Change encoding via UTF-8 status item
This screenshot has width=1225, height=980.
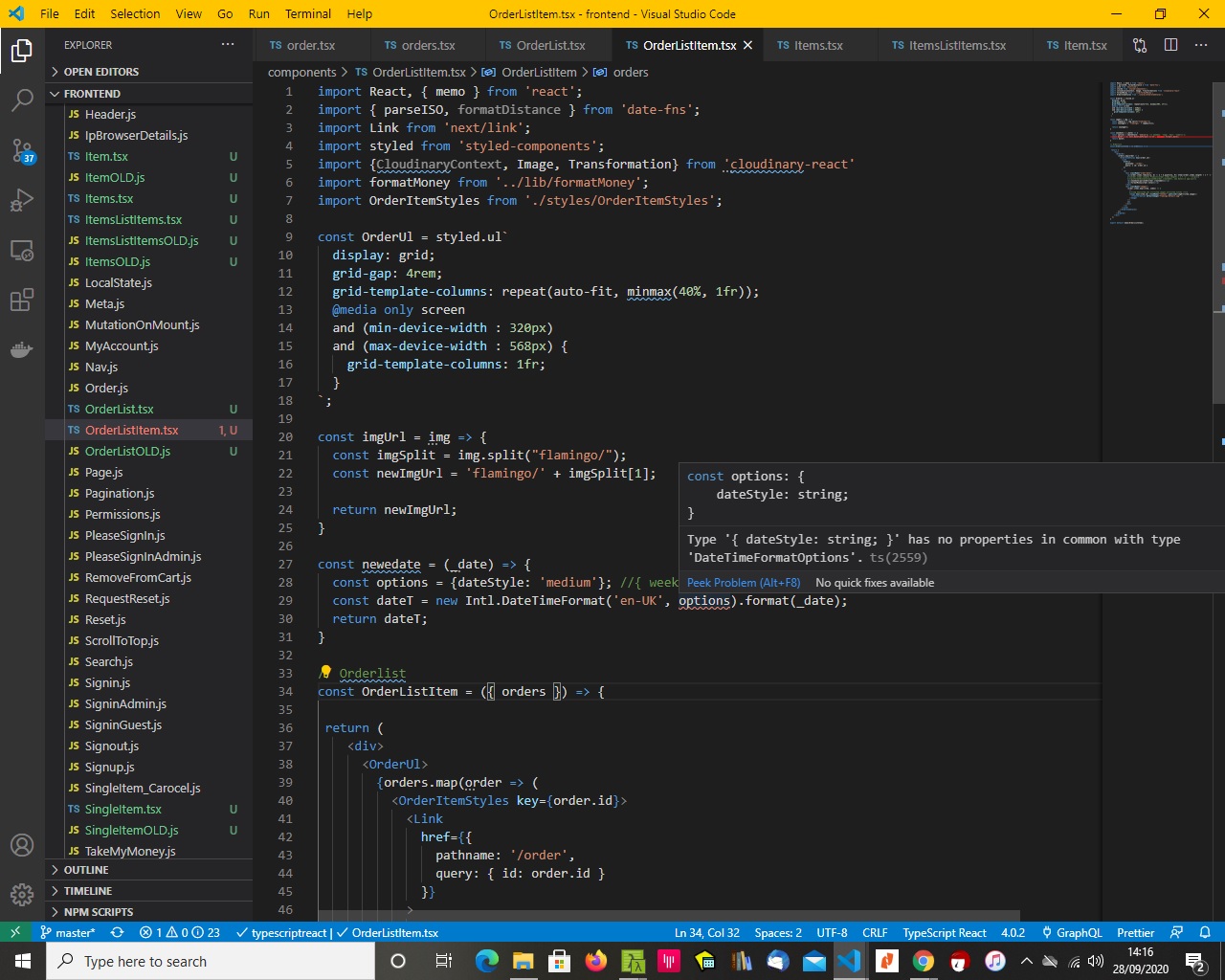[832, 932]
